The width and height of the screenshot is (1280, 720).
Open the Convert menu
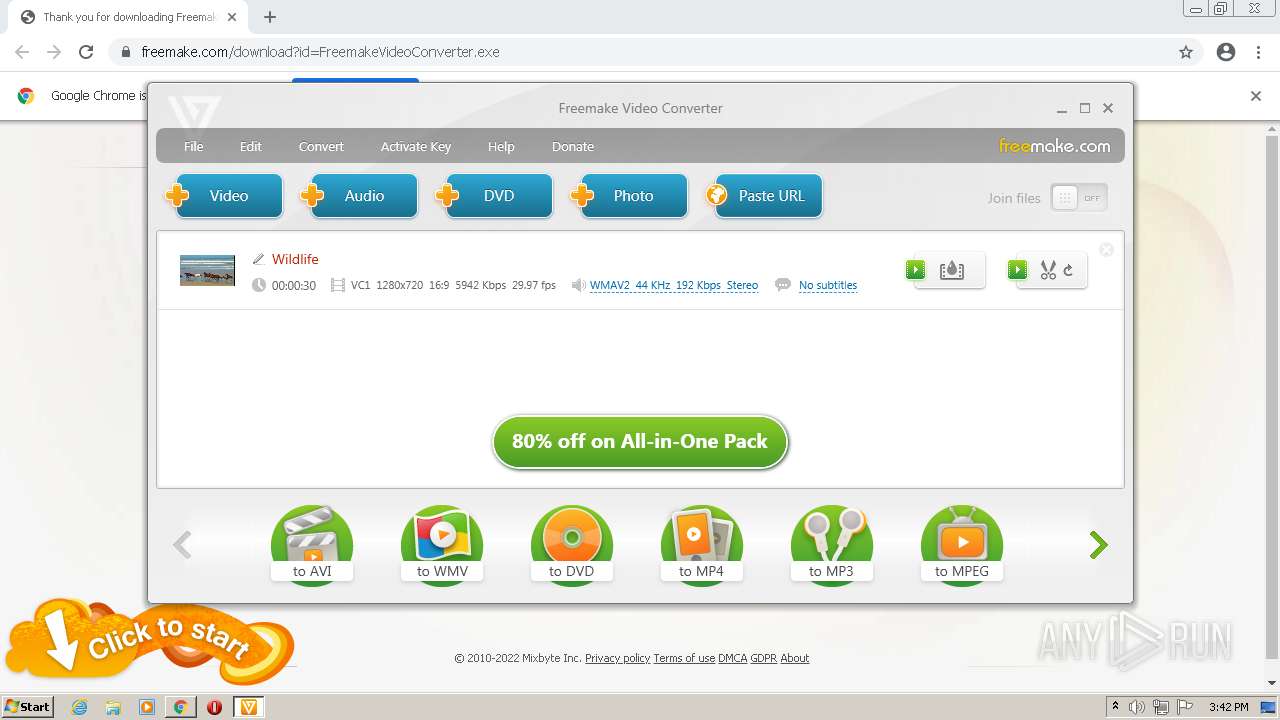click(321, 146)
